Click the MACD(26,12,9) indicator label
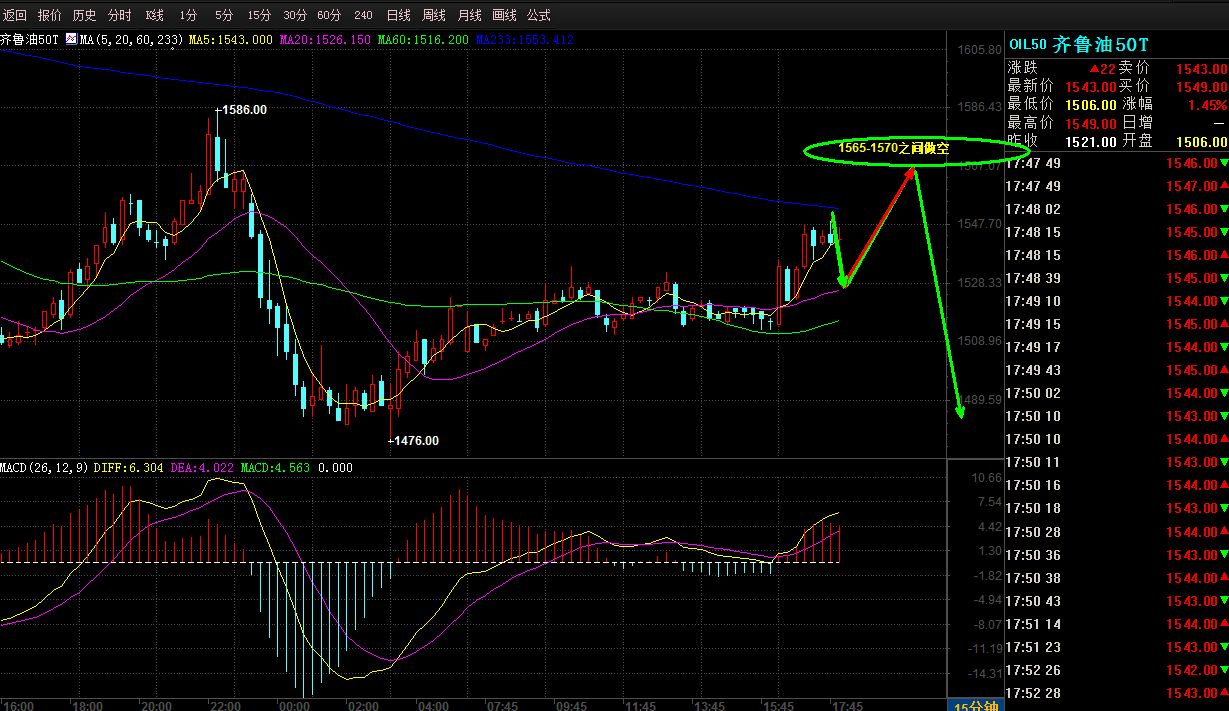The image size is (1229, 711). pyautogui.click(x=44, y=467)
